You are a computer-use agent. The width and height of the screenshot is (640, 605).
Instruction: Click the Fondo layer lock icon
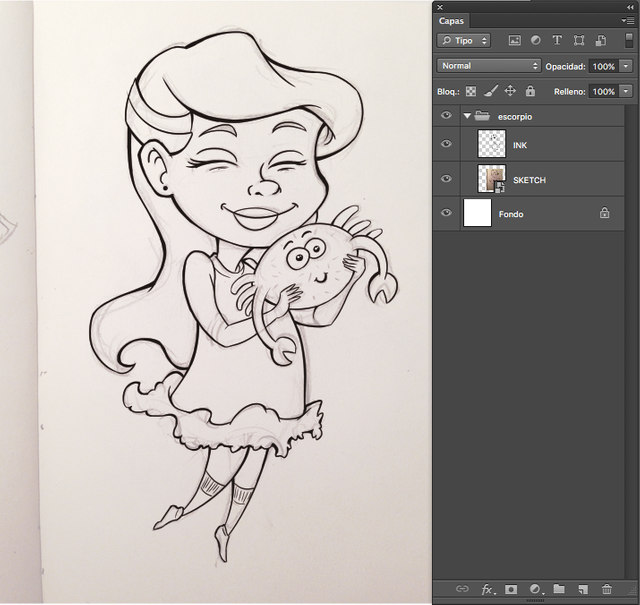coord(604,213)
